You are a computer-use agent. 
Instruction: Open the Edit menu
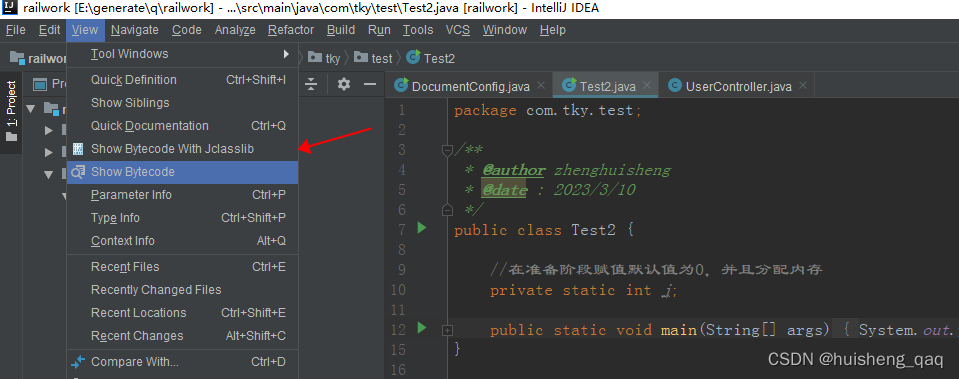50,30
